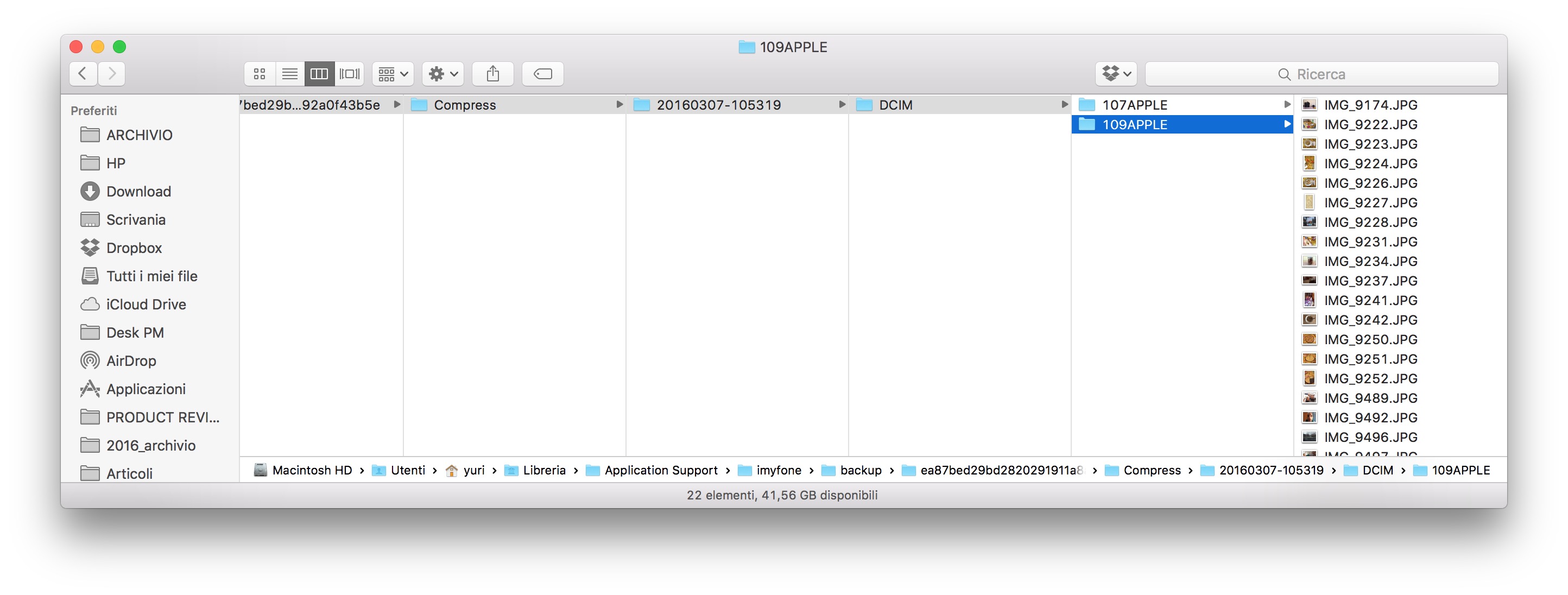Click imyfone in the path bar

[778, 470]
